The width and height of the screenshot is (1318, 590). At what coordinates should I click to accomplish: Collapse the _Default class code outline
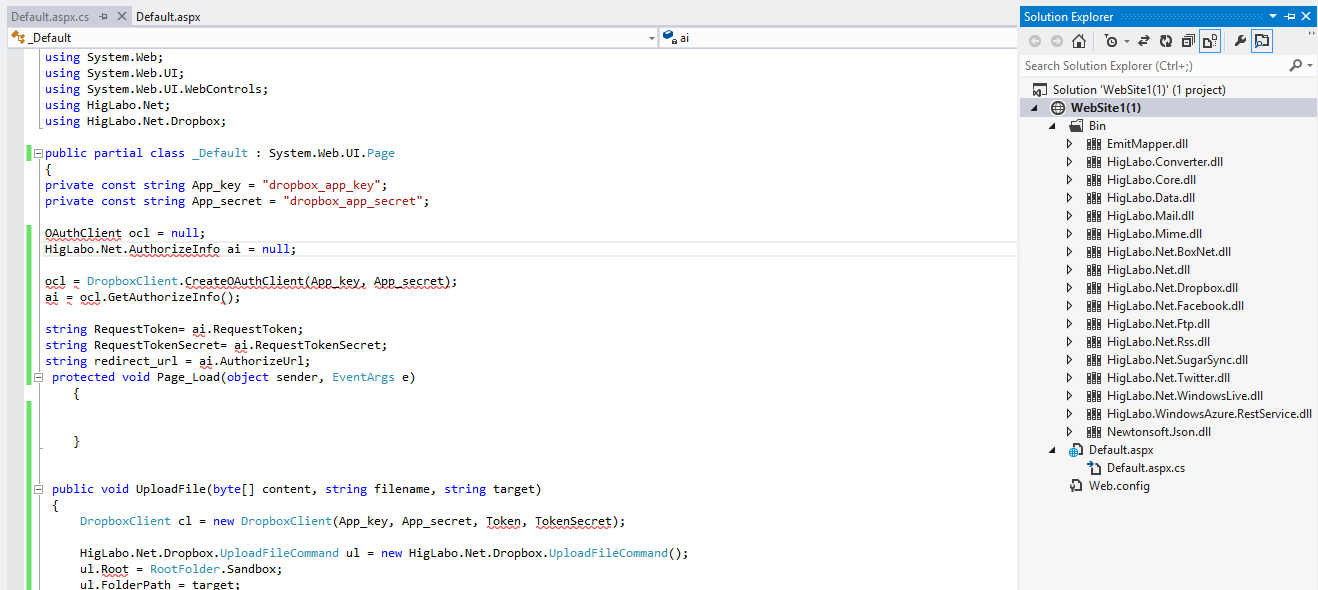point(38,154)
